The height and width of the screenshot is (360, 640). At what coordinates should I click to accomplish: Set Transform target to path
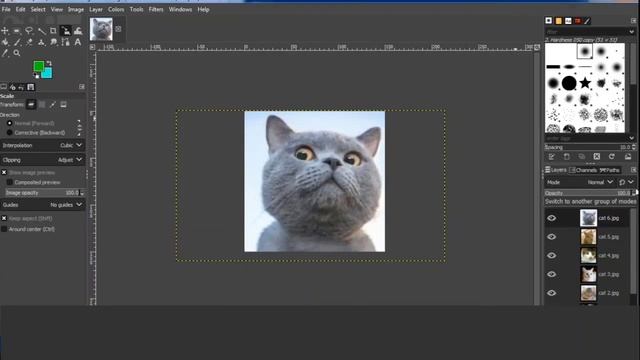[x=53, y=104]
